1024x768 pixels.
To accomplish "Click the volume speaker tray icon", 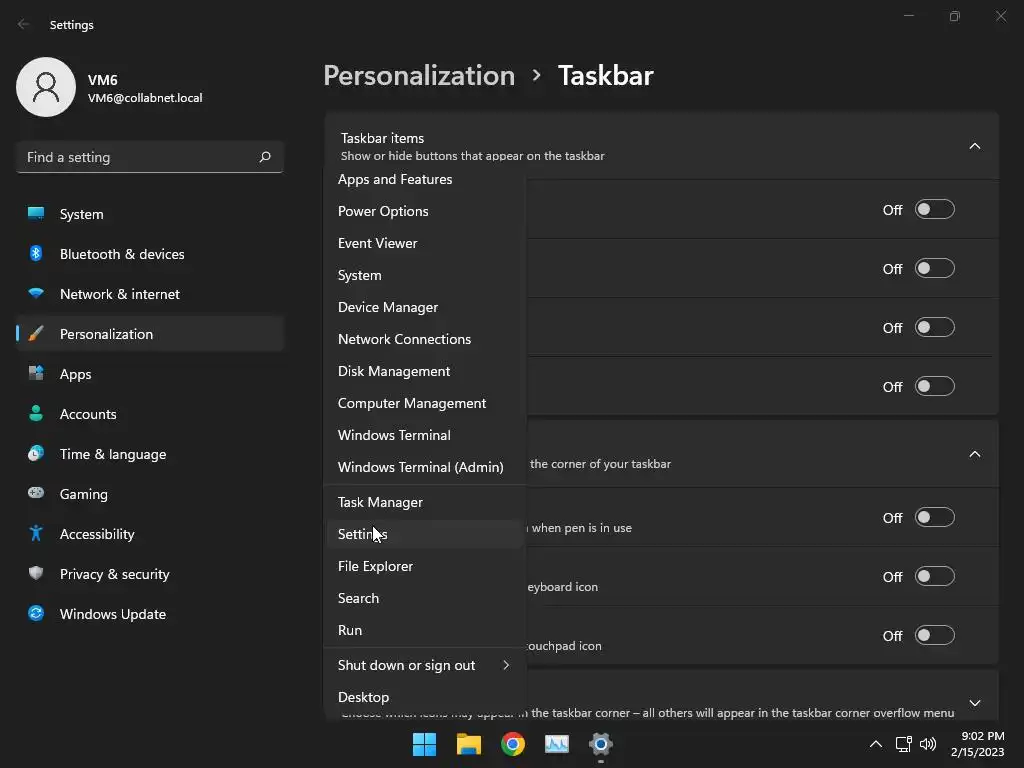I will pyautogui.click(x=927, y=744).
